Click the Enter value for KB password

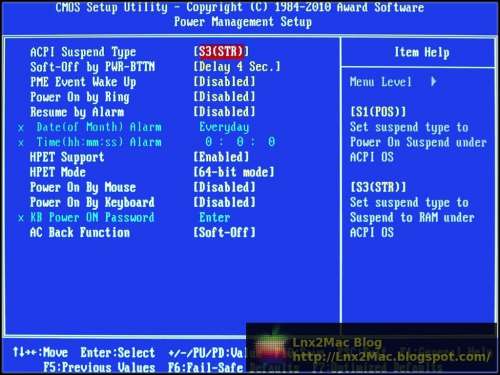[215, 218]
